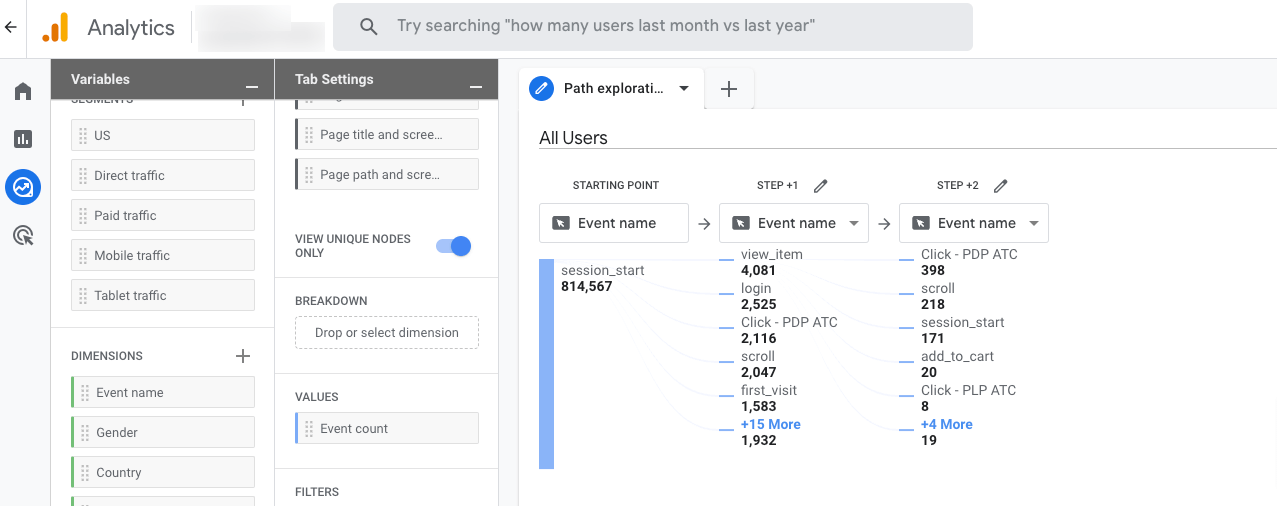Expand +15 More nodes in step 1
Screen dimensions: 1277x506
[x=770, y=424]
